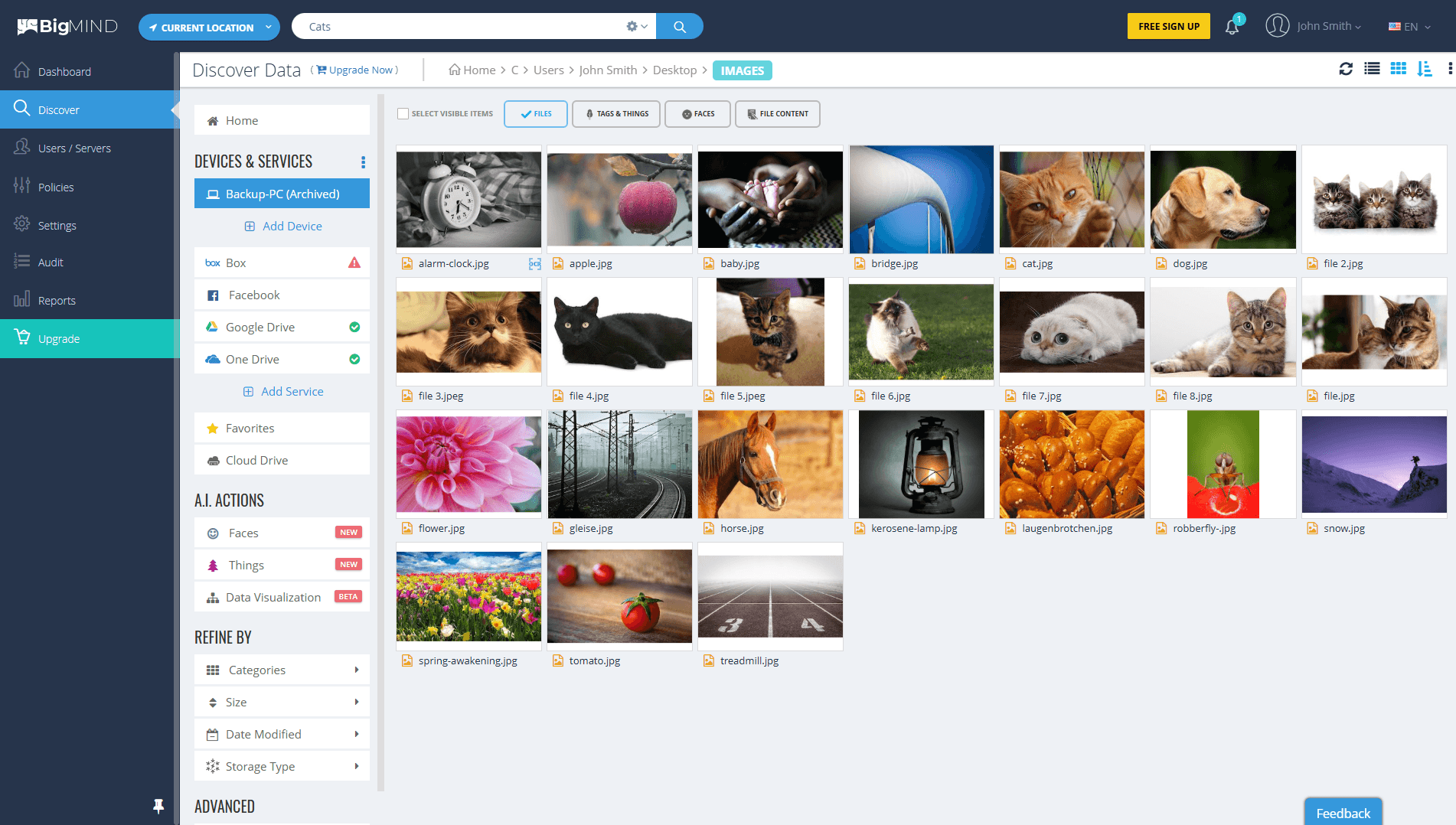Select the Images breadcrumb tab
Screen dimensions: 1456x825
pyautogui.click(x=741, y=70)
